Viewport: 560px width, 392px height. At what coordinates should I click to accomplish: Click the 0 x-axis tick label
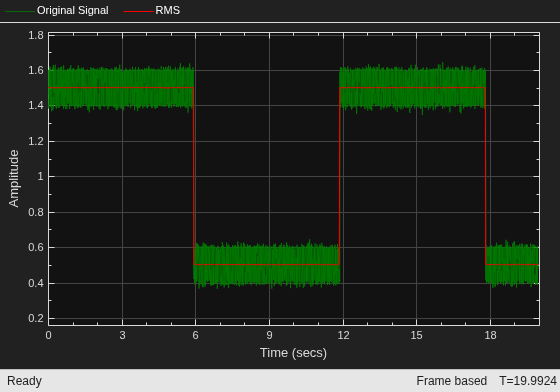coord(49,335)
